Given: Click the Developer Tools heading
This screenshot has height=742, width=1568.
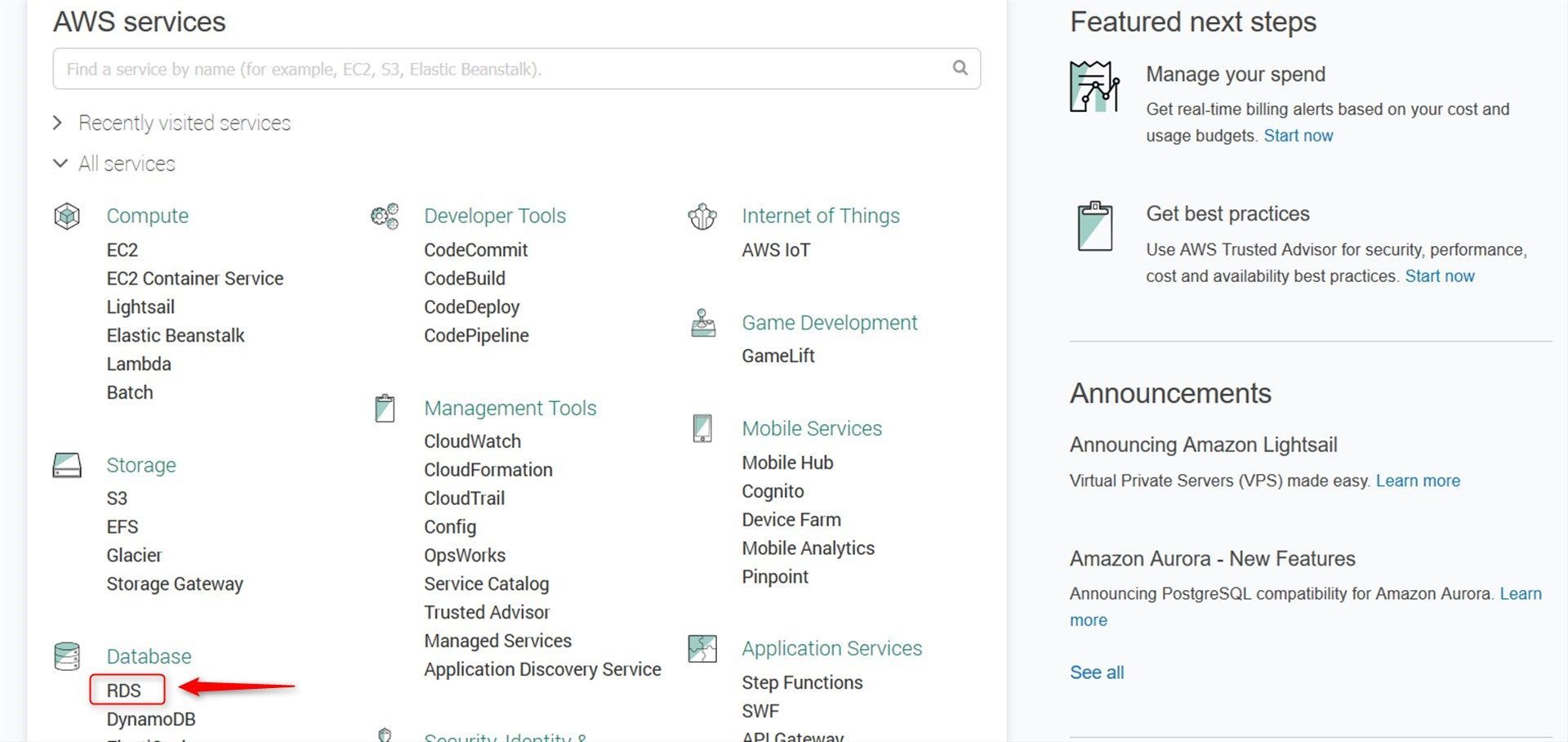Looking at the screenshot, I should pos(495,216).
